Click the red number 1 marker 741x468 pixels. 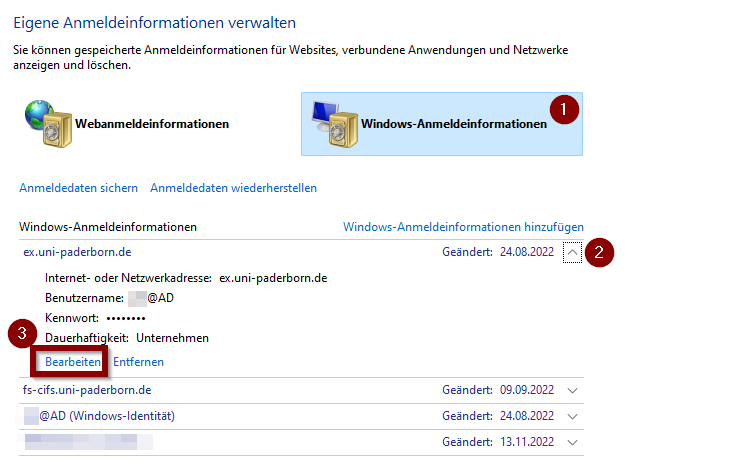(565, 107)
